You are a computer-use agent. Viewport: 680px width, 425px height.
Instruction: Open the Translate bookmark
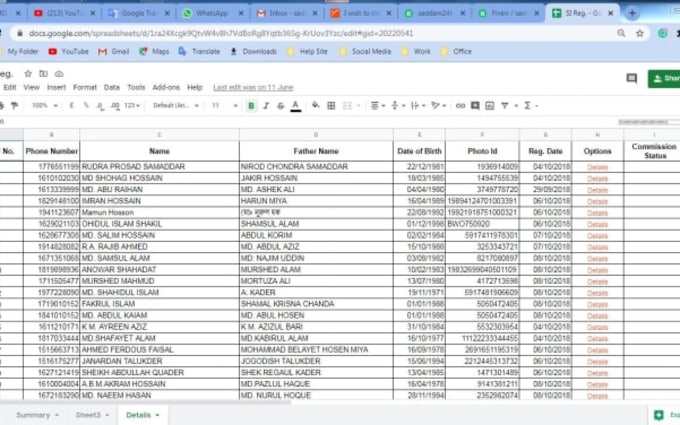click(x=199, y=52)
